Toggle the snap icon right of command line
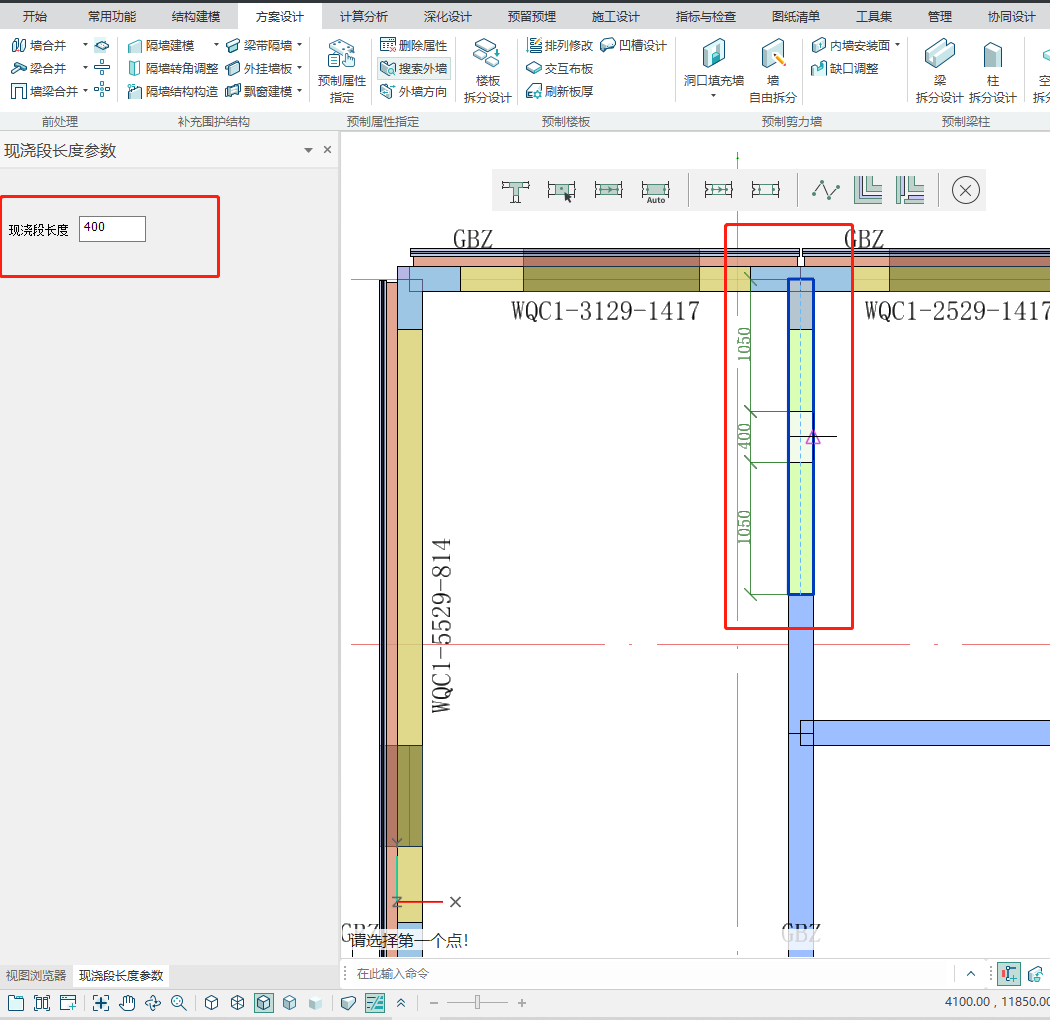The width and height of the screenshot is (1050, 1020). click(x=1009, y=974)
